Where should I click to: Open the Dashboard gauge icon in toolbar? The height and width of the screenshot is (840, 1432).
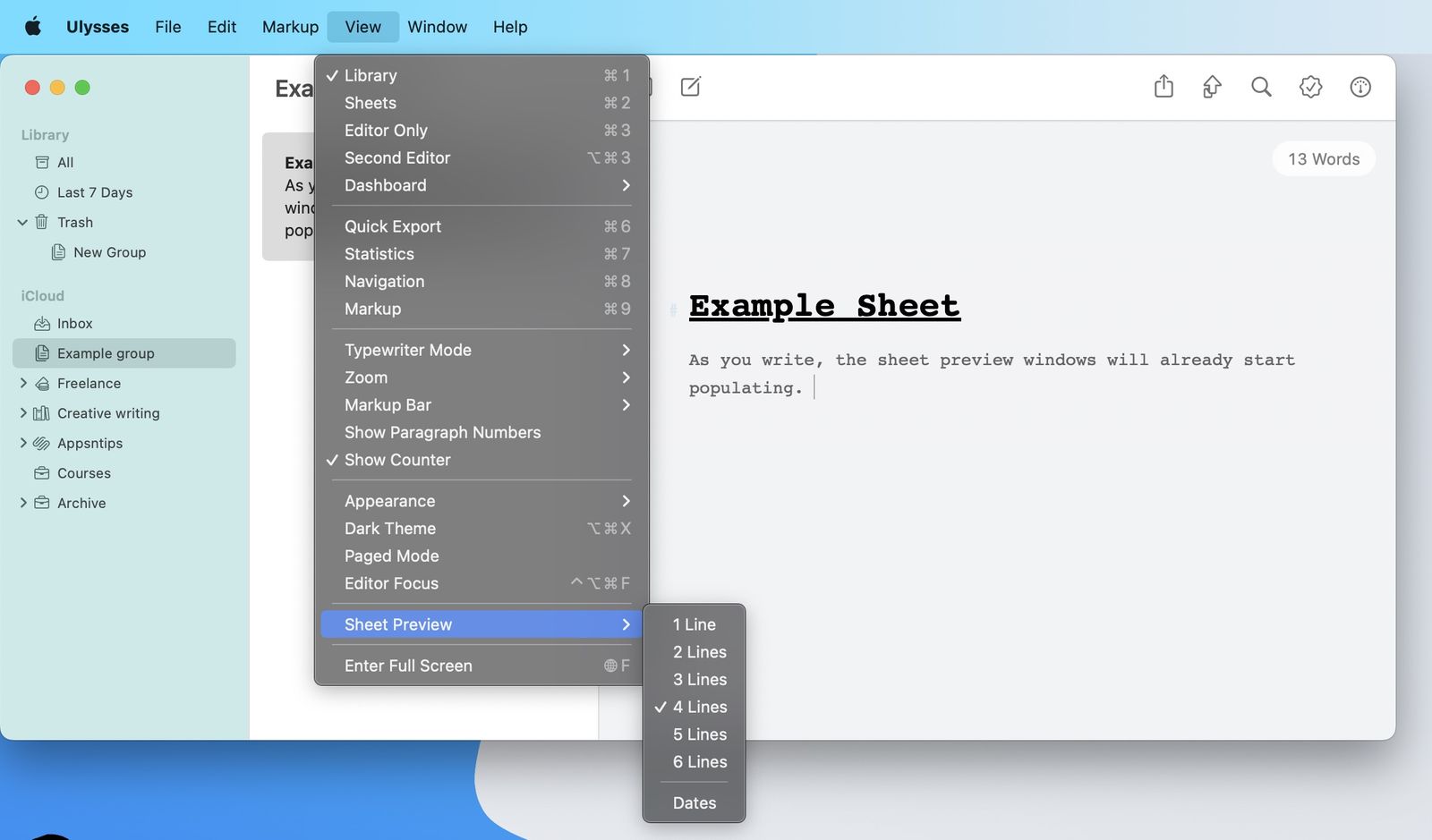1359,87
